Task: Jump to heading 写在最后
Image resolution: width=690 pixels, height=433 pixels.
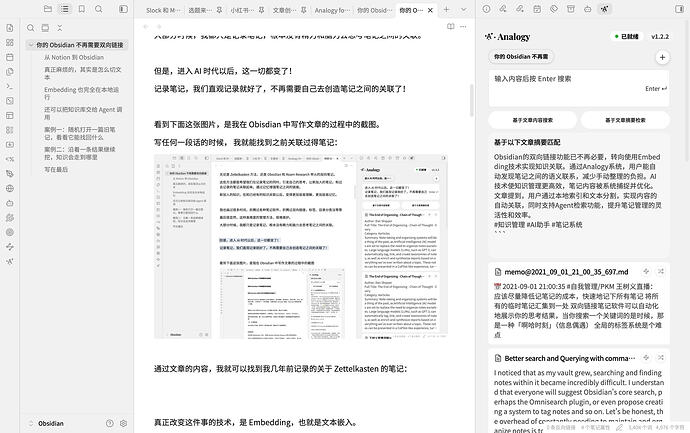Action: tap(56, 169)
